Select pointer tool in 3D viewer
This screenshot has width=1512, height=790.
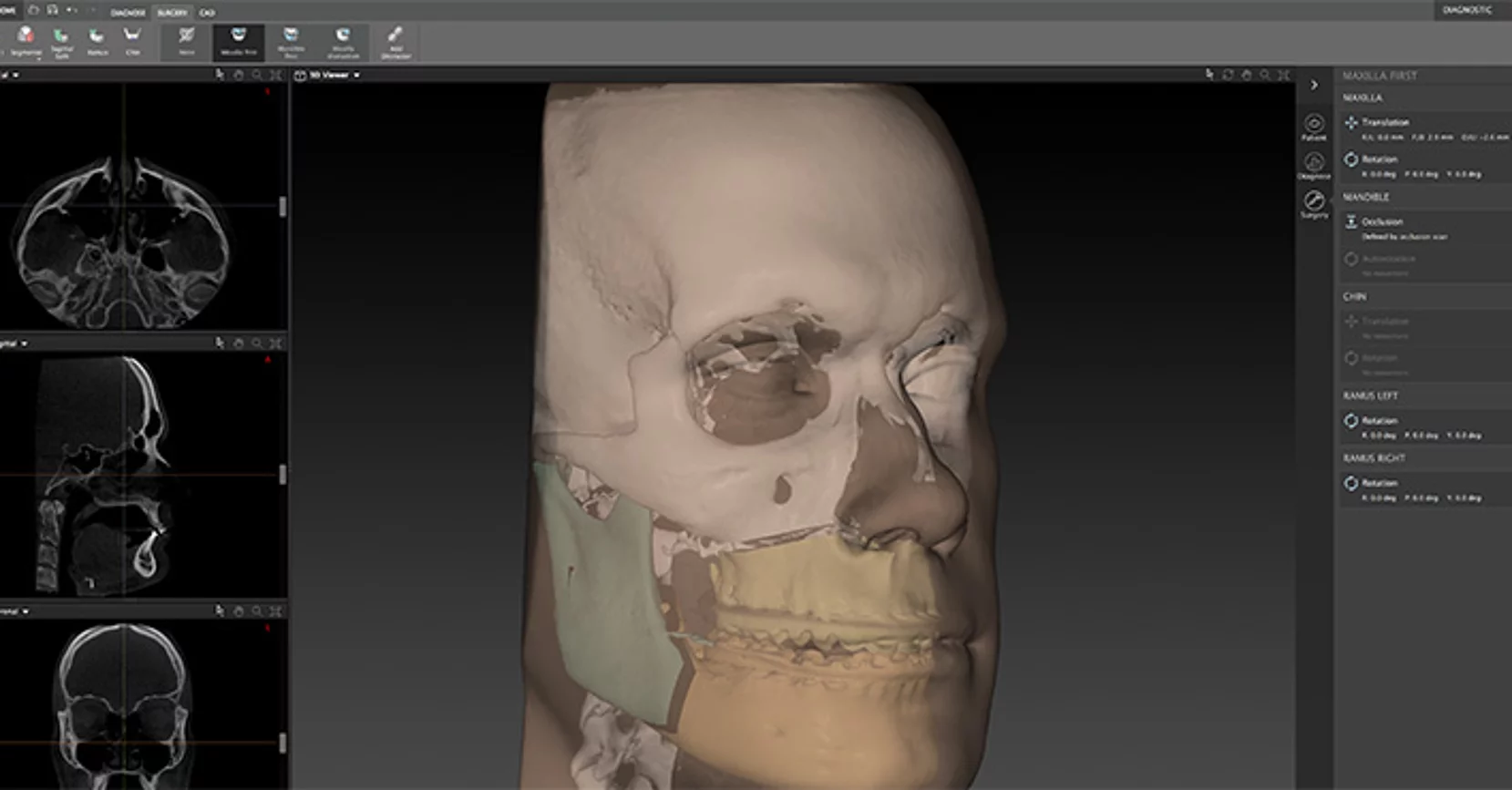pos(1209,75)
